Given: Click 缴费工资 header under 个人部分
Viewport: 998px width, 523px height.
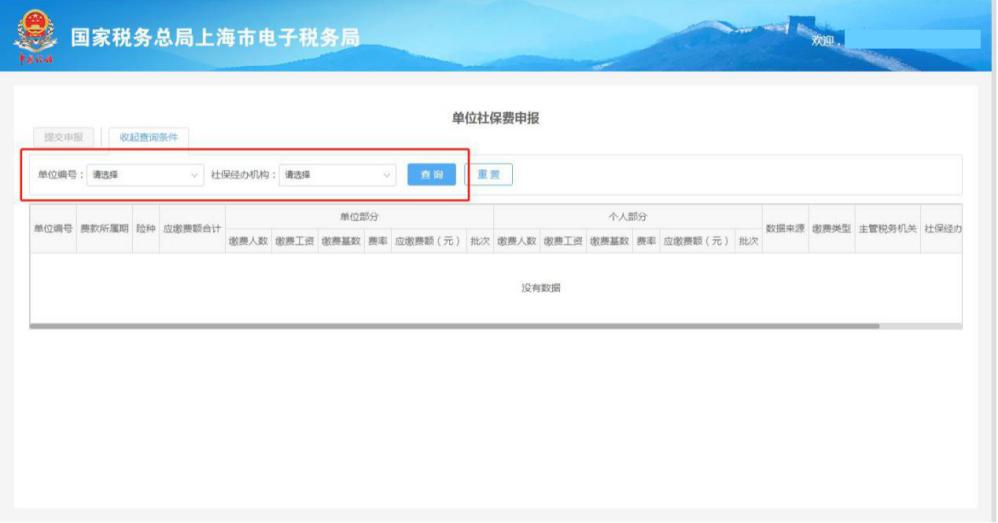Looking at the screenshot, I should pyautogui.click(x=563, y=241).
